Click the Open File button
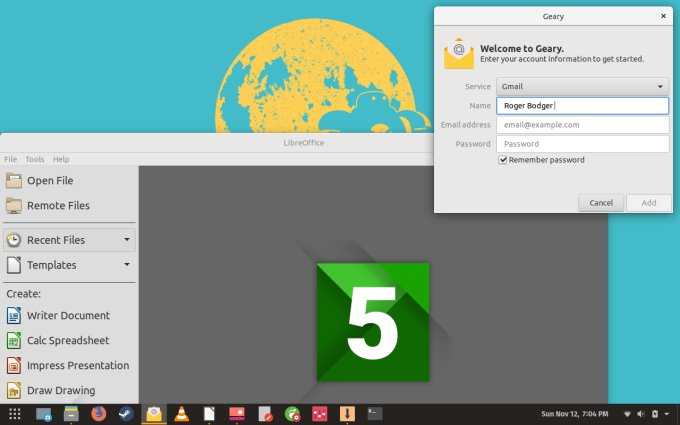Viewport: 680px width, 425px height. (x=50, y=180)
